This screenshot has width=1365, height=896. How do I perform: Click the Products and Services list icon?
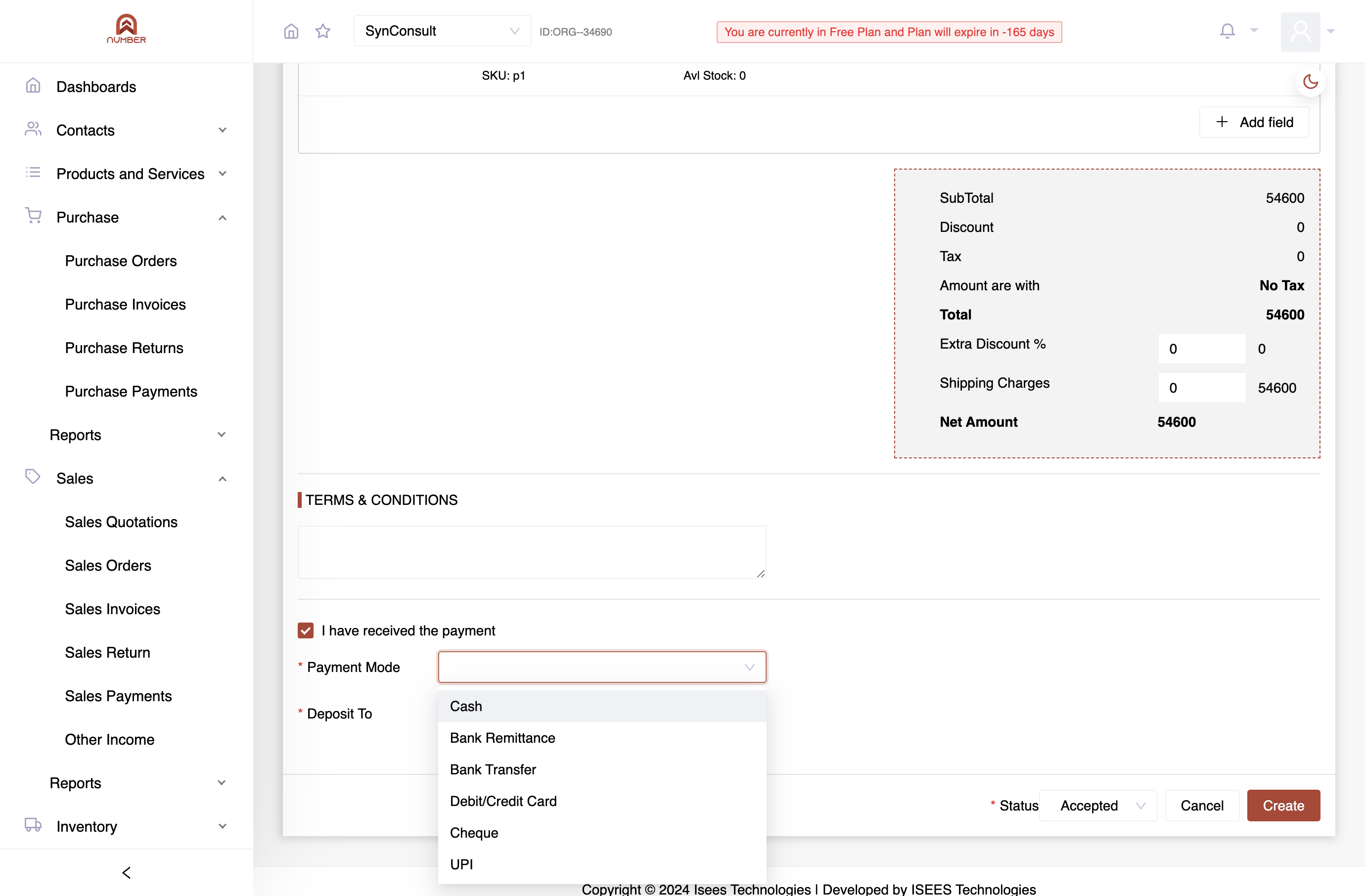pyautogui.click(x=33, y=173)
